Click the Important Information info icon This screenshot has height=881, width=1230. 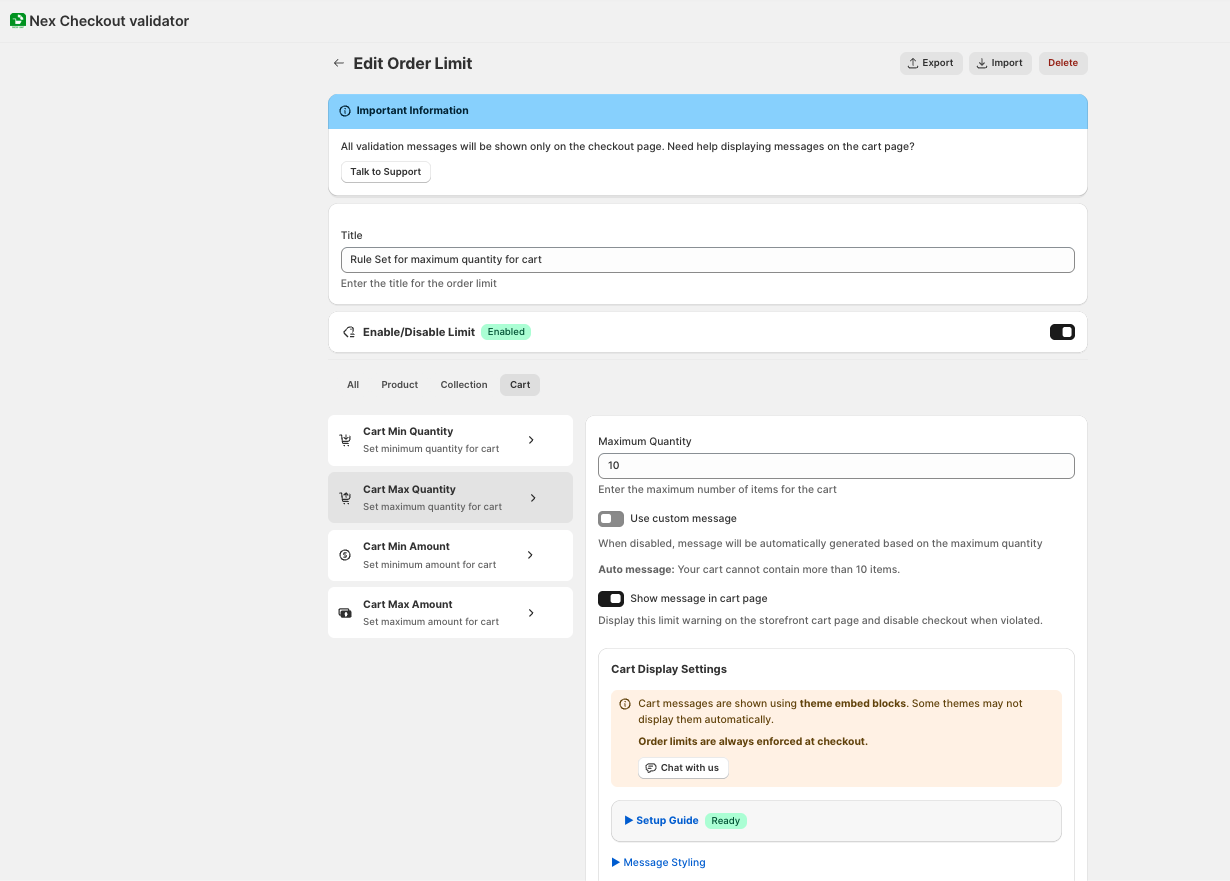tap(345, 111)
